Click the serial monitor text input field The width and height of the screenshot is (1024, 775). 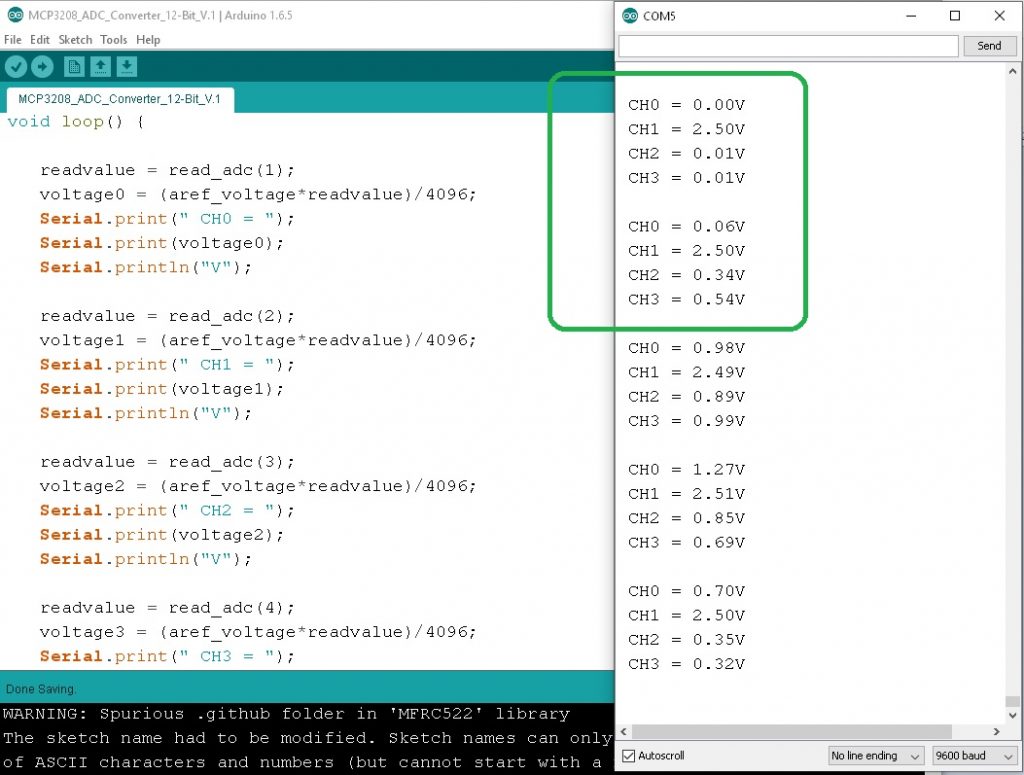coord(788,46)
